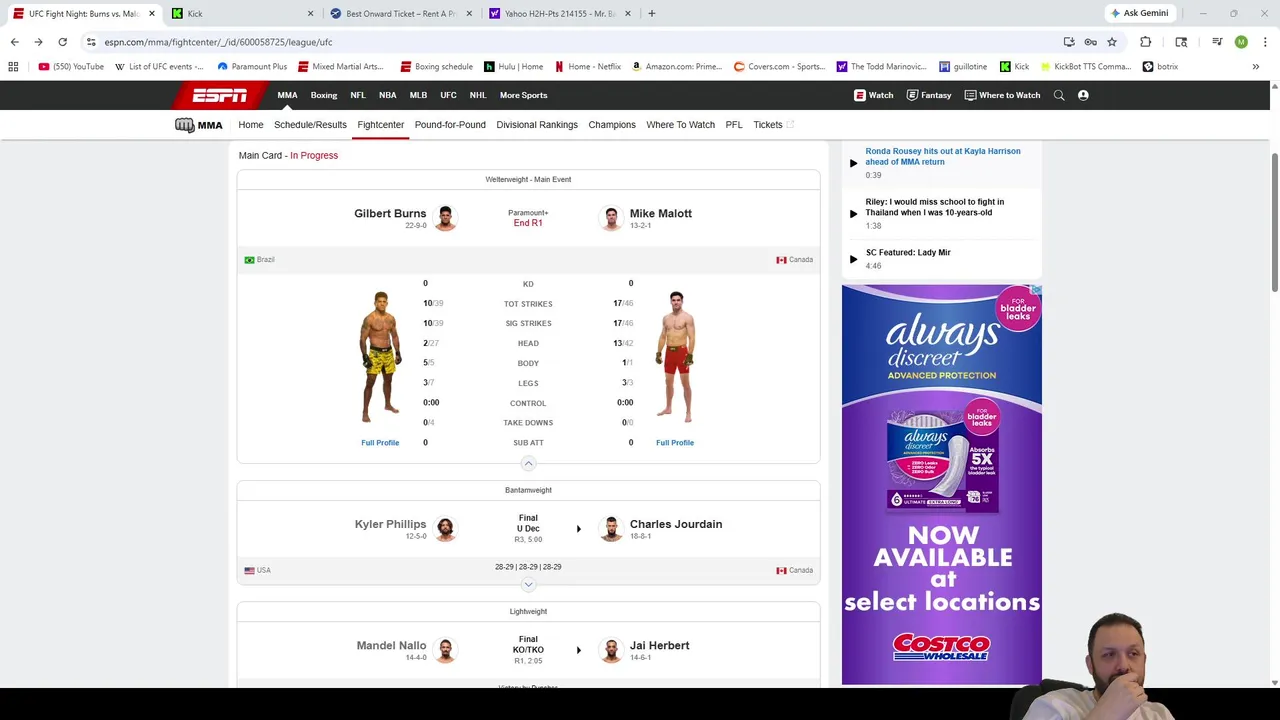Click the ESPN logo

[x=220, y=95]
